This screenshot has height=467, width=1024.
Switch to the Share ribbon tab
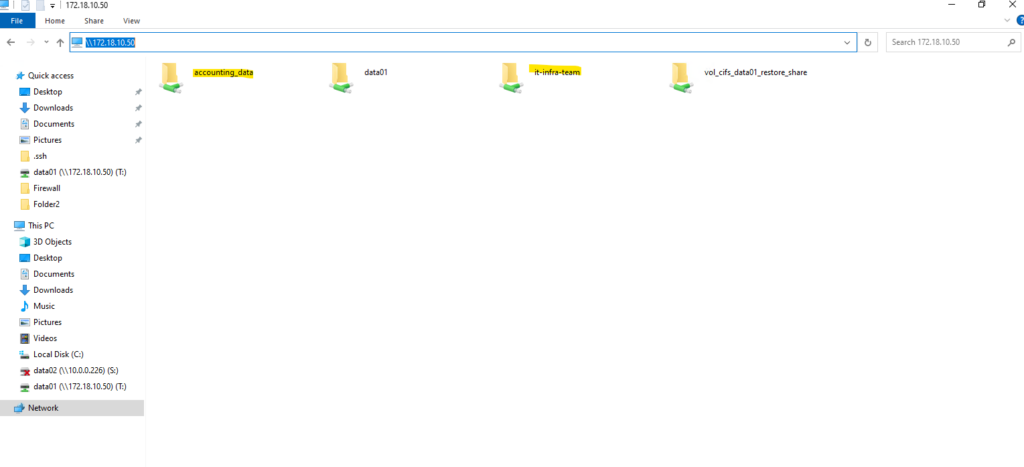click(94, 20)
